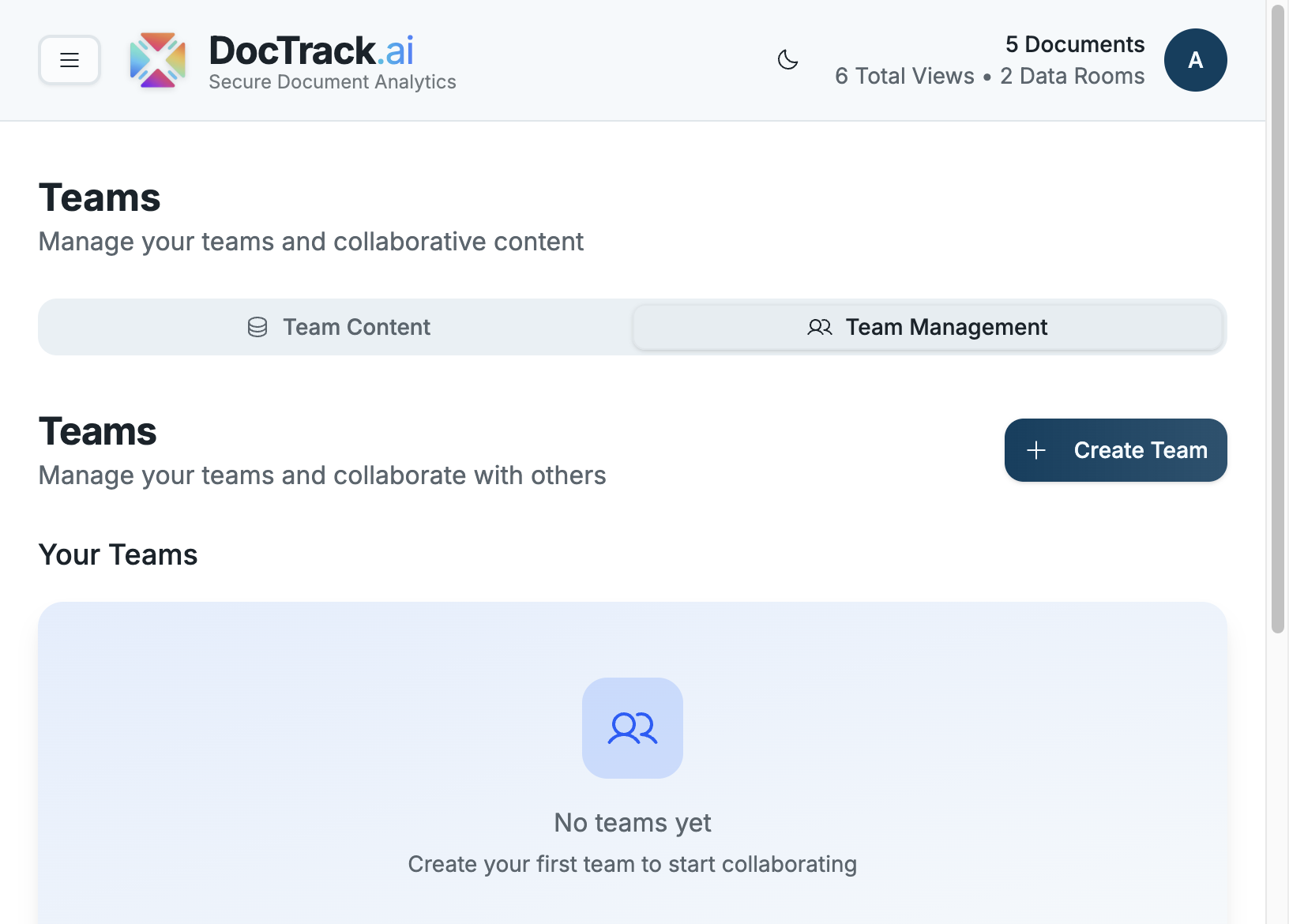Click the DocTrack.ai colorful logo
Screen dimensions: 1289x924
coord(158,60)
